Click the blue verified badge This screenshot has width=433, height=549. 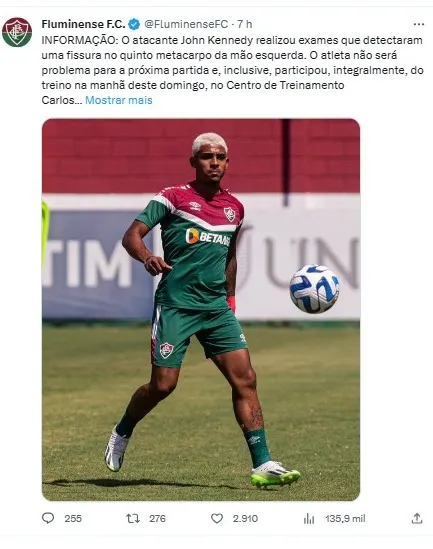pyautogui.click(x=134, y=24)
